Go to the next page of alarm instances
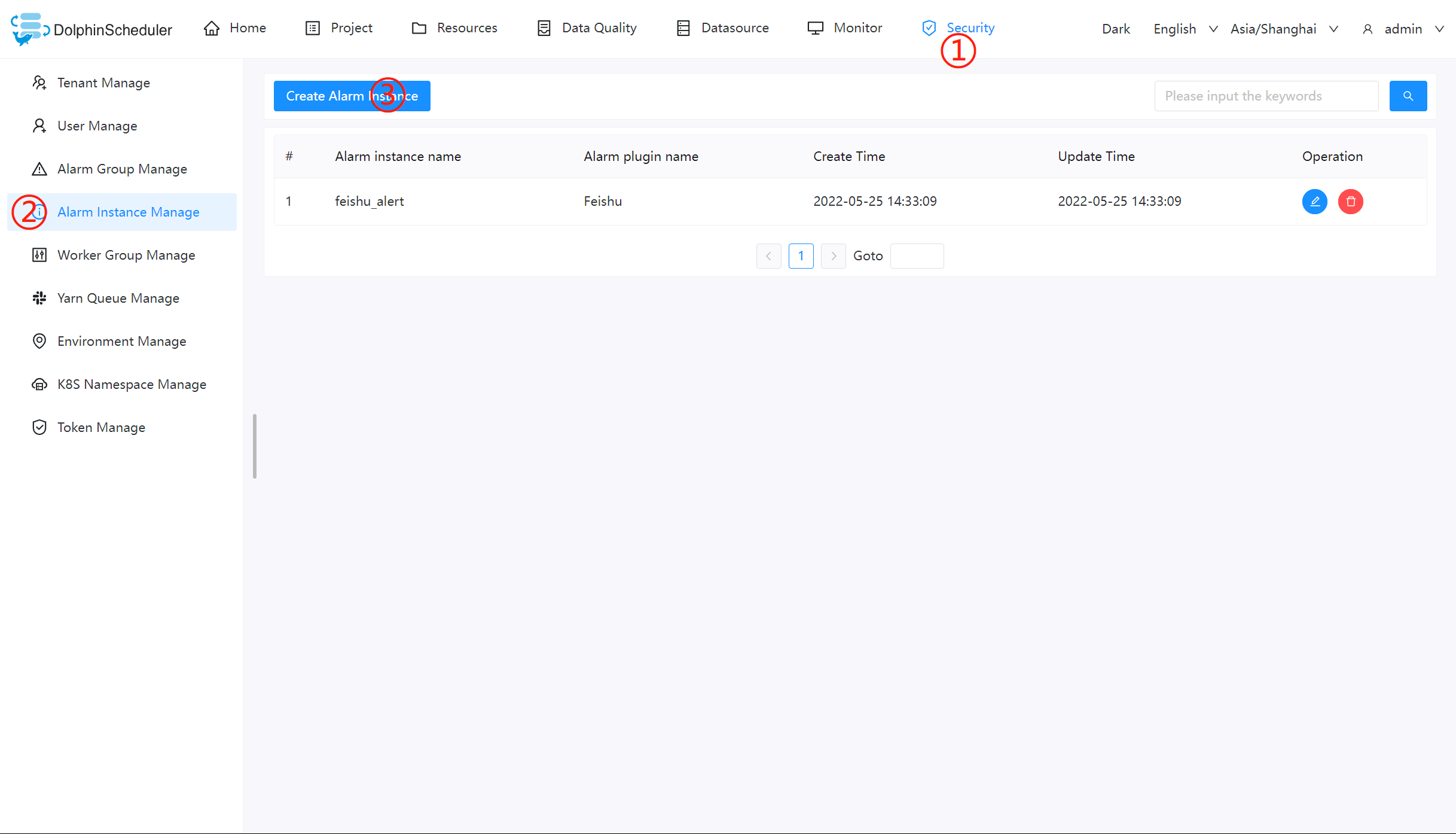Screen dimensions: 1456x834 [x=833, y=256]
